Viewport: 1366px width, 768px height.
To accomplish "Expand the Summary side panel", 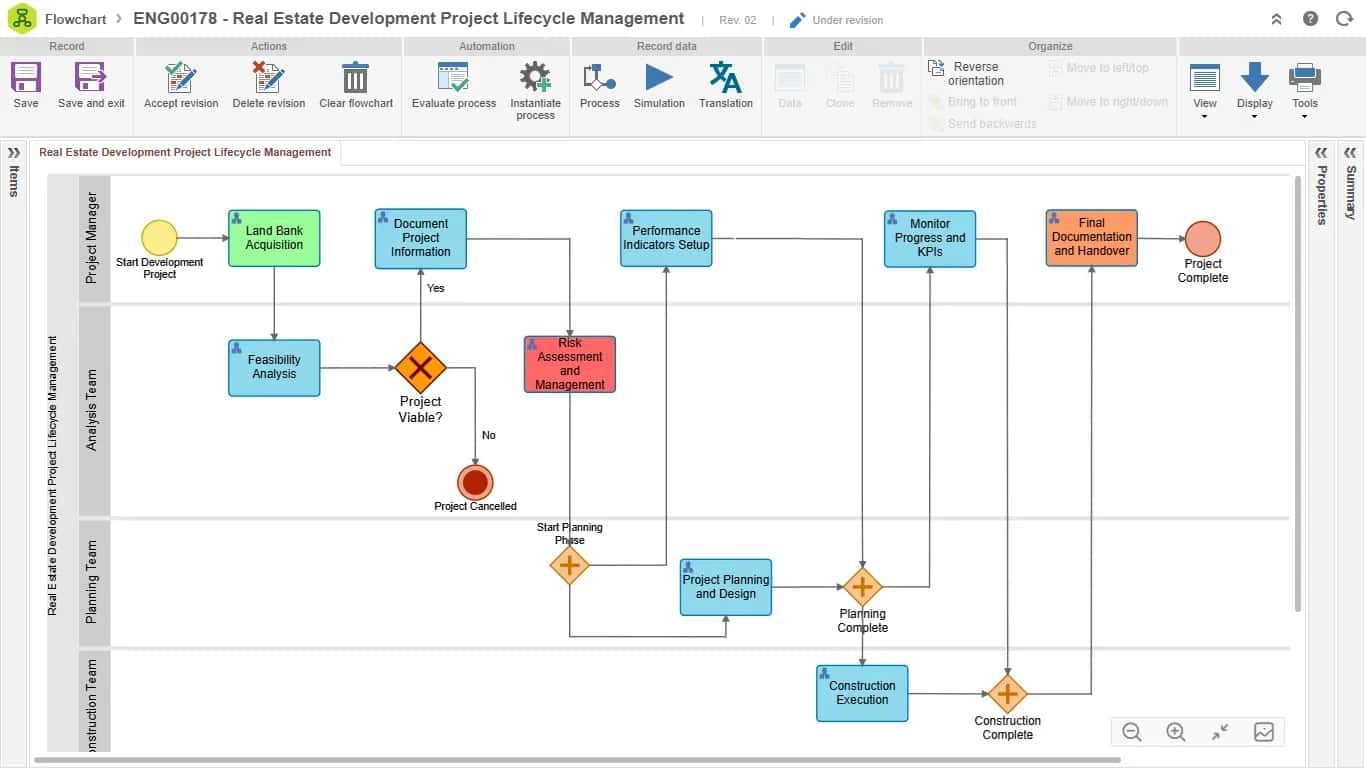I will (1350, 153).
